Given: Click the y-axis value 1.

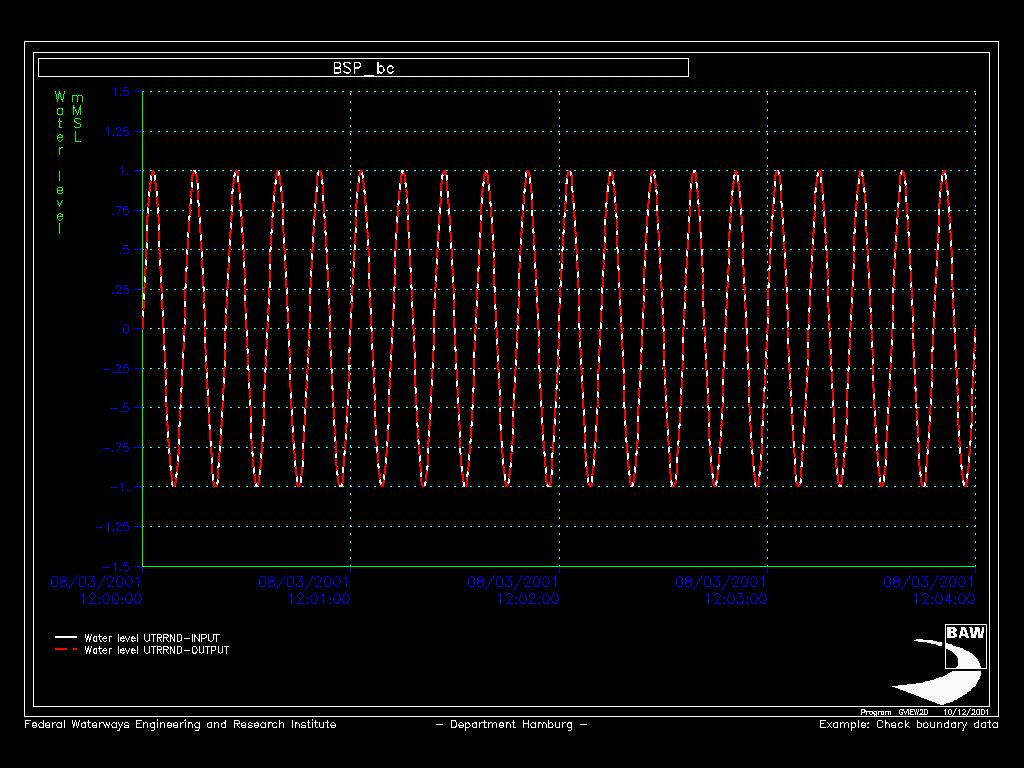Looking at the screenshot, I should tap(124, 171).
